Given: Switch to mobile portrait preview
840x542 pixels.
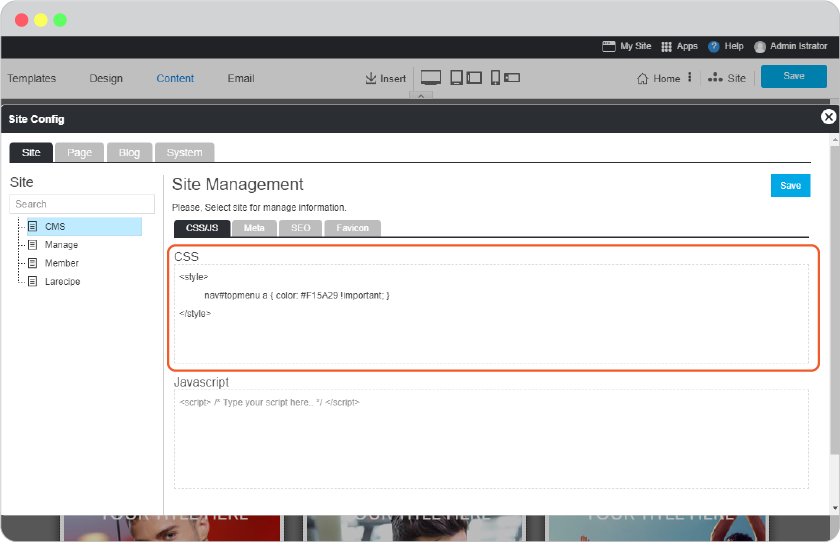Looking at the screenshot, I should click(496, 78).
